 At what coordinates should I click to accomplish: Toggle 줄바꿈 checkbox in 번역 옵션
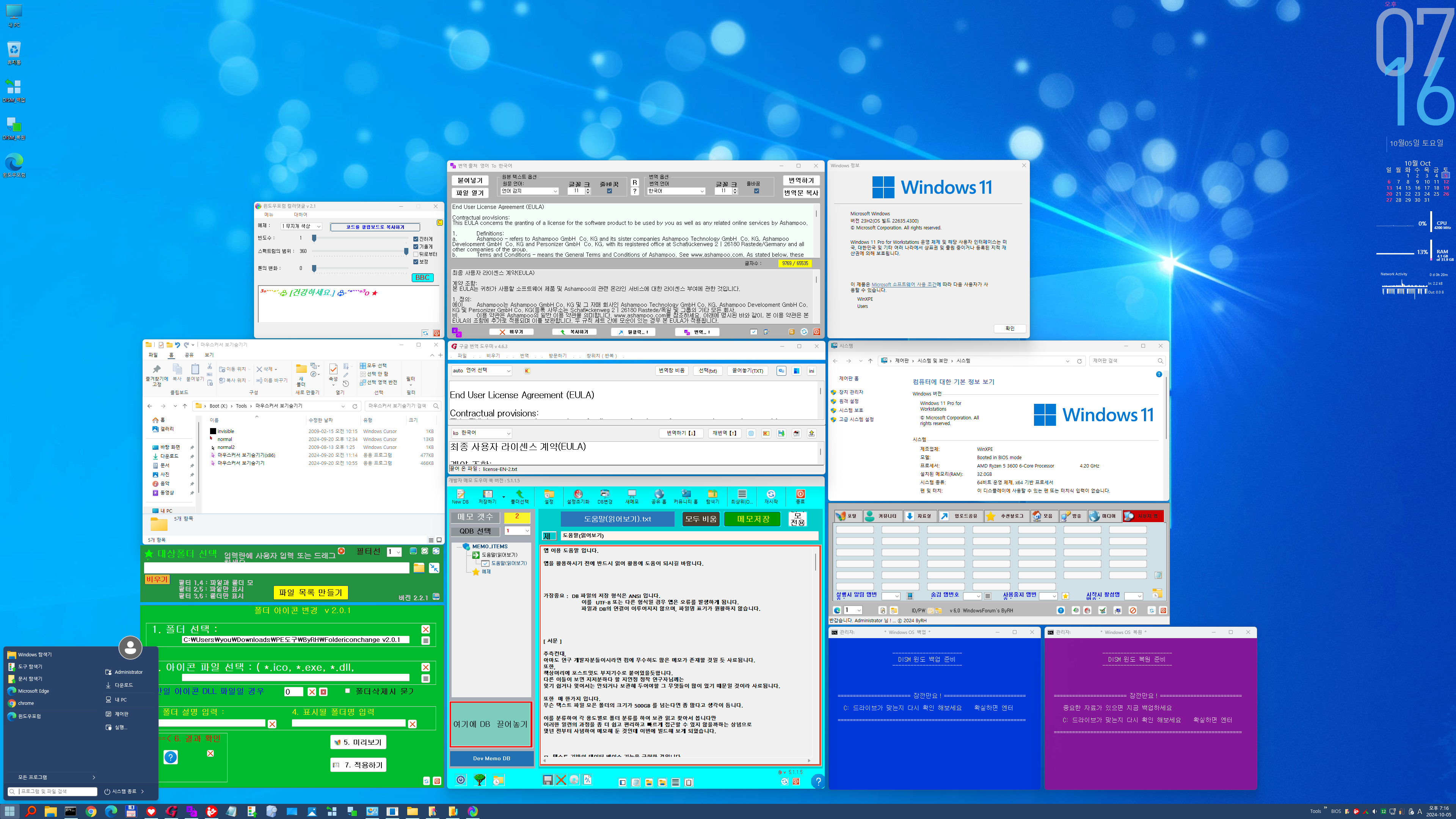tap(756, 191)
